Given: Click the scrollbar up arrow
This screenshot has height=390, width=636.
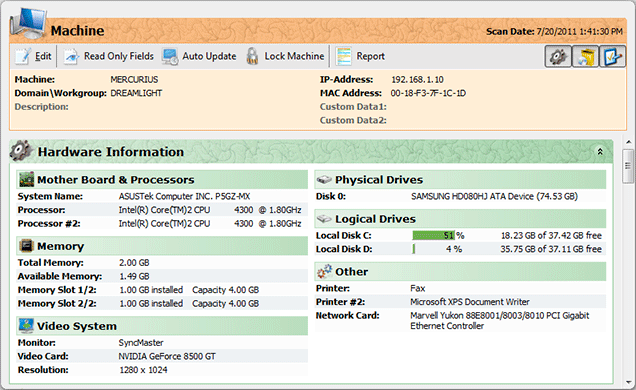Looking at the screenshot, I should (628, 142).
